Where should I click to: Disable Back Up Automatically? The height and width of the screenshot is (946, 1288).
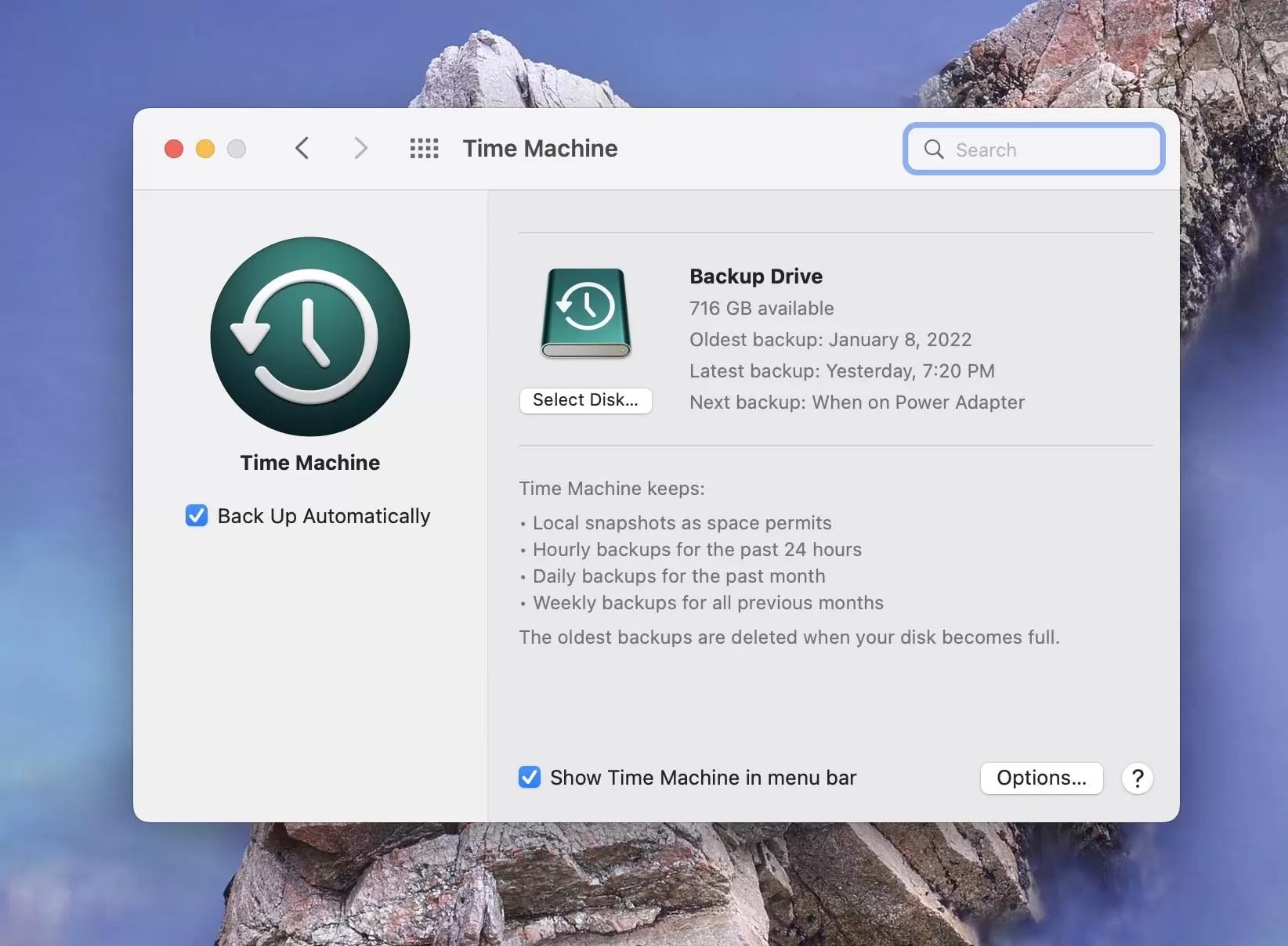coord(196,515)
